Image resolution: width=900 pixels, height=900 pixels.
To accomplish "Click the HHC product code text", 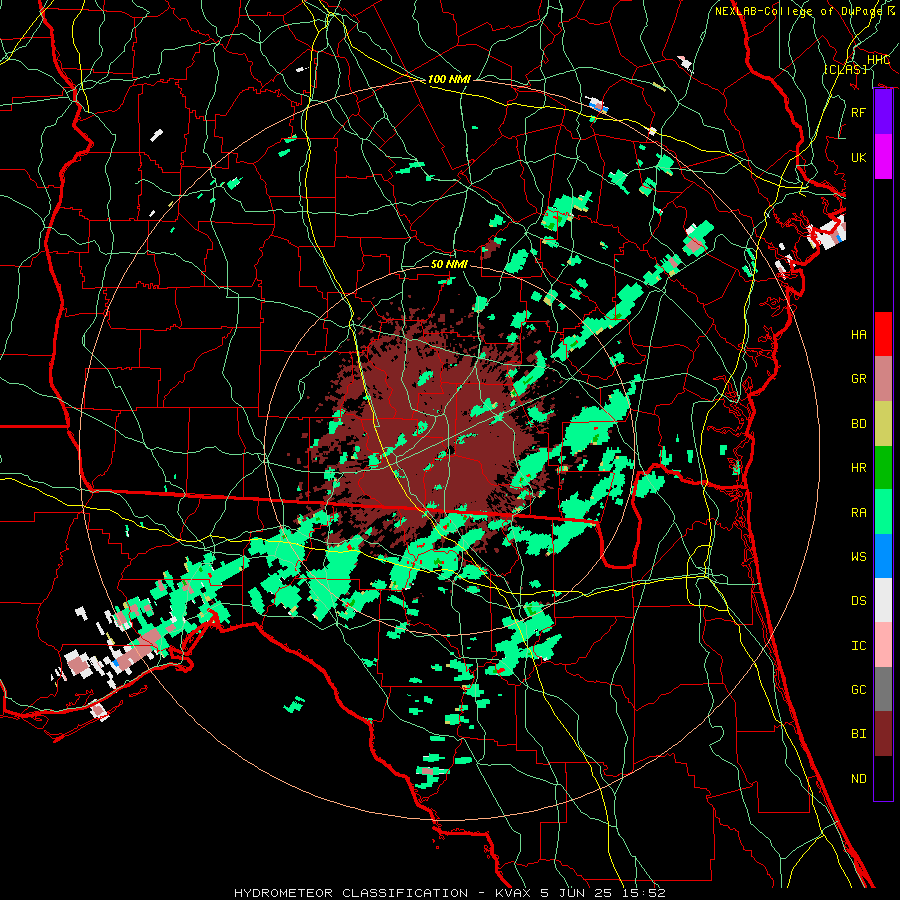I will [x=878, y=60].
